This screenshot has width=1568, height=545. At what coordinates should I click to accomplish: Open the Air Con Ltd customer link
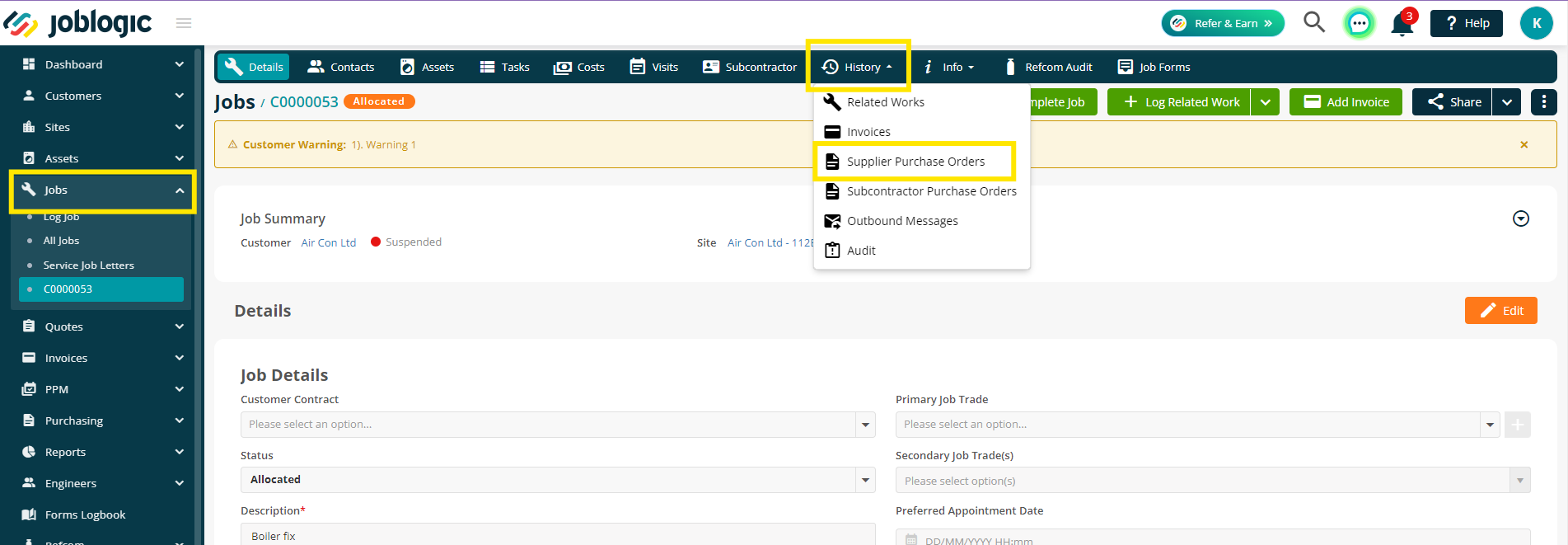(329, 242)
